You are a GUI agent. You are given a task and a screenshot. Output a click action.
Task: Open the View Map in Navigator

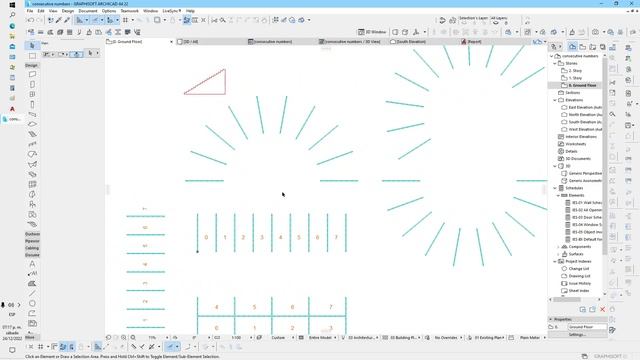pyautogui.click(x=582, y=47)
